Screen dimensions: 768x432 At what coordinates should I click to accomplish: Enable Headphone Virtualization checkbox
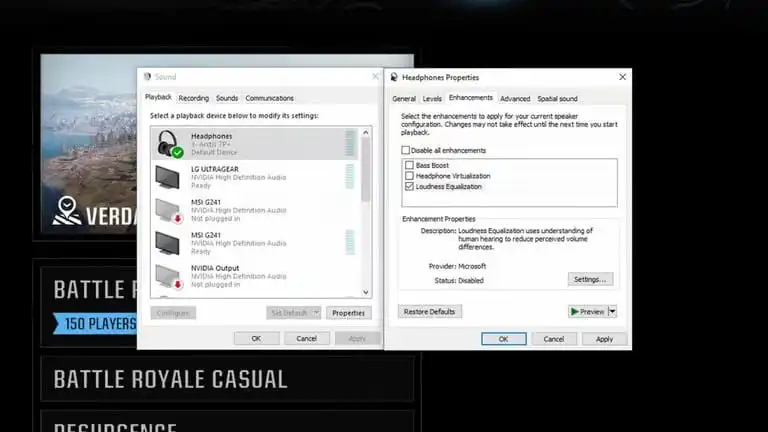click(x=409, y=176)
